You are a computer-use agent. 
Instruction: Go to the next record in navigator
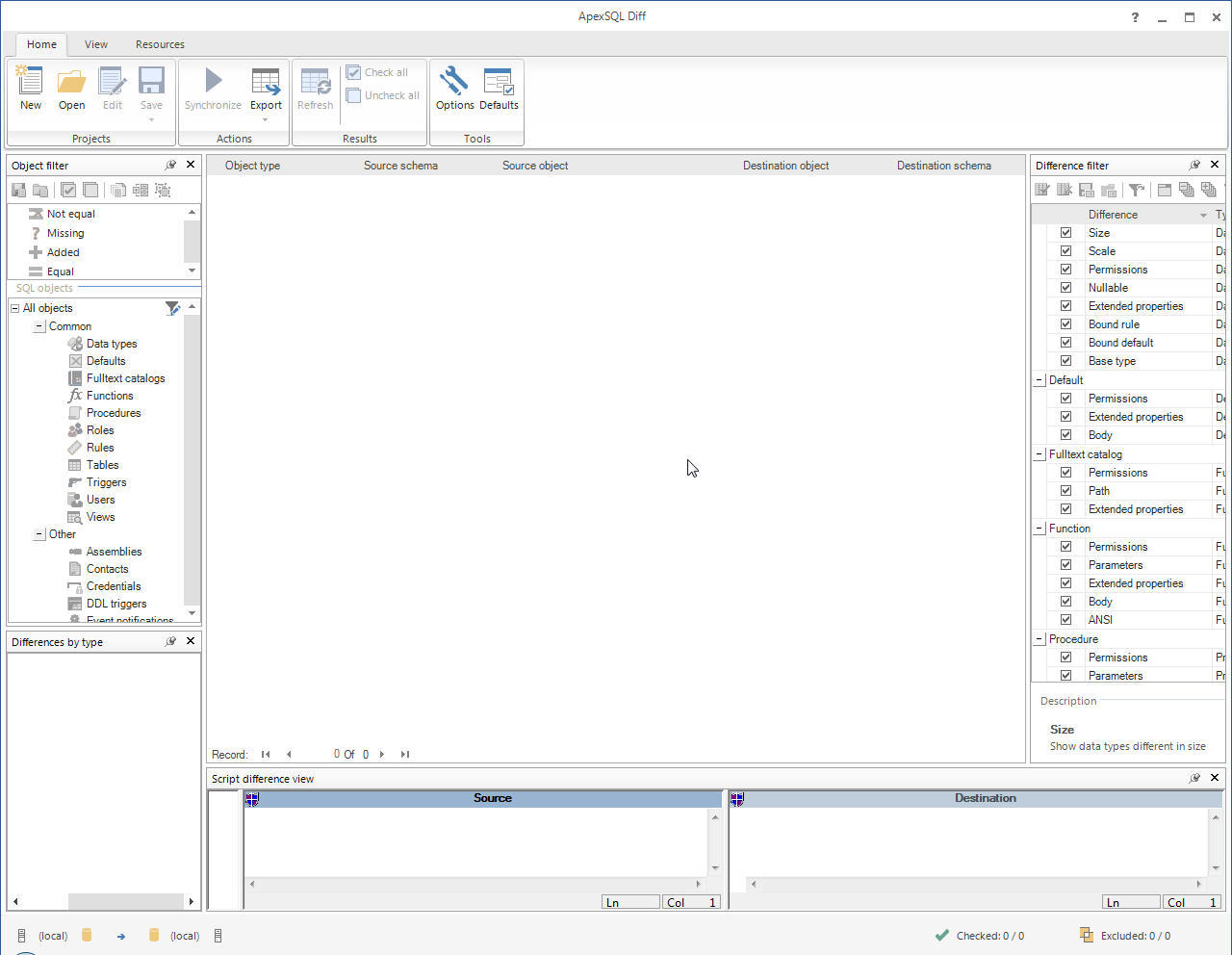coord(382,754)
